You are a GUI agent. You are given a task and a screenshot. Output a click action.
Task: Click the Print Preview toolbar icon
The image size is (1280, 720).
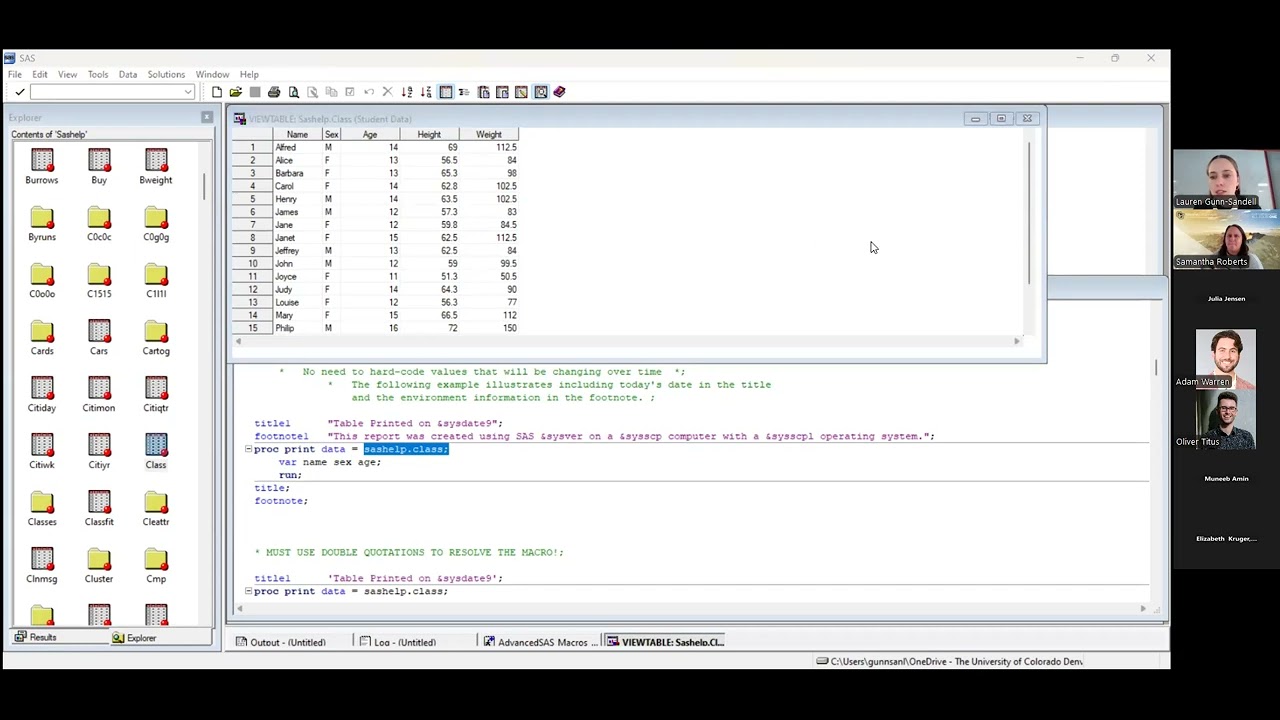(x=293, y=92)
